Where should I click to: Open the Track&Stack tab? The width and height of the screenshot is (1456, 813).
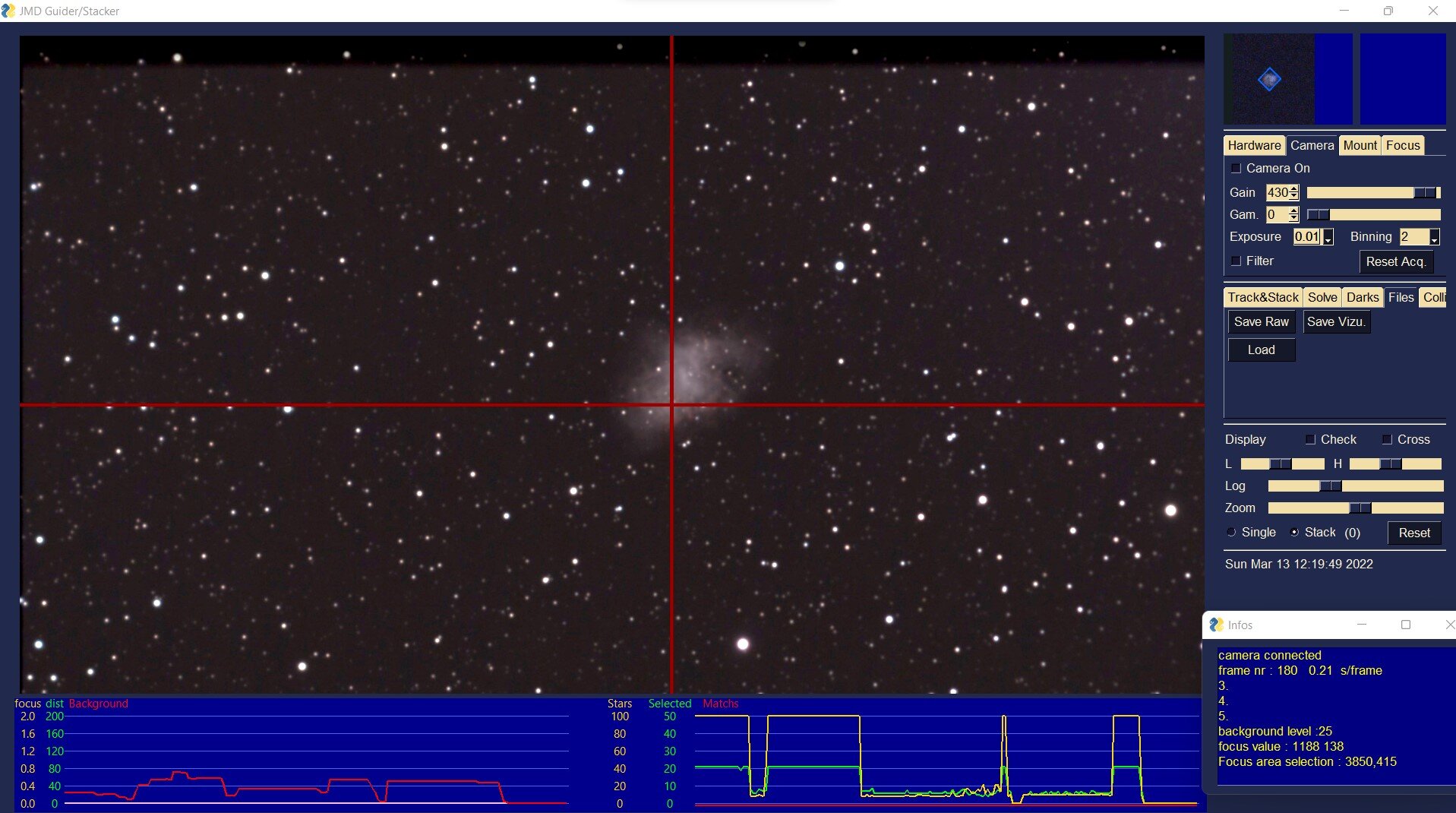(1263, 297)
